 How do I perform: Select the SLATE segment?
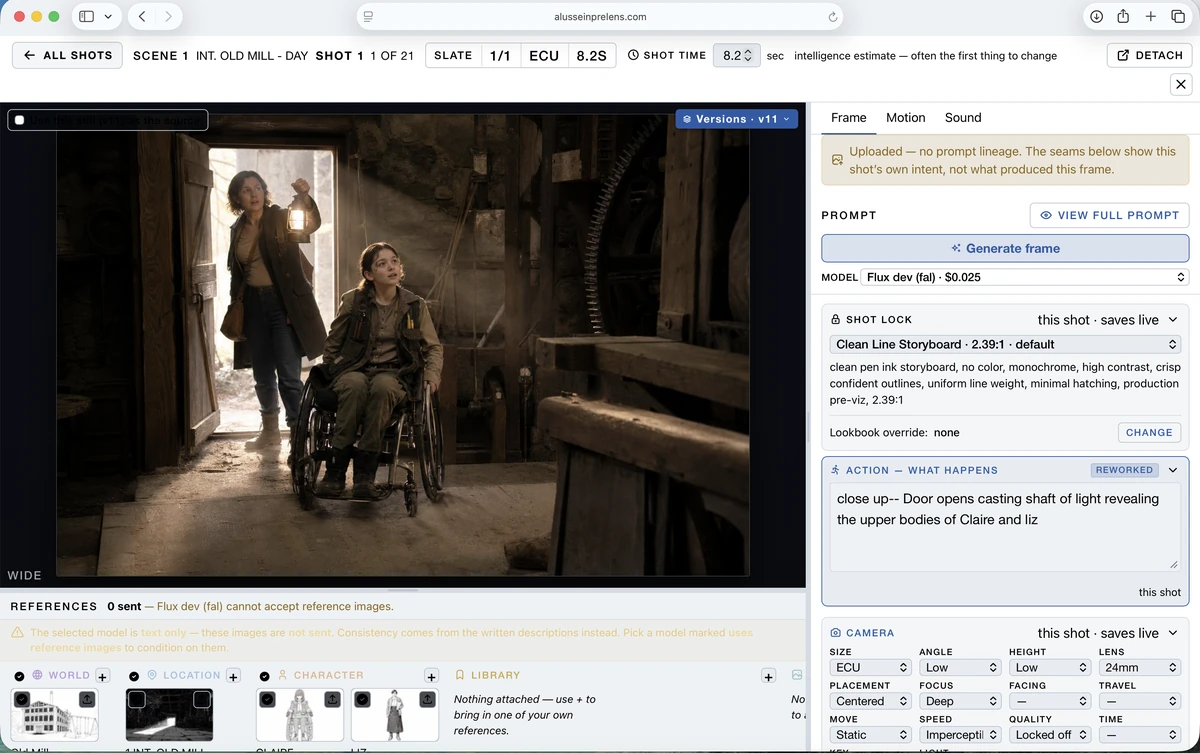tap(453, 56)
